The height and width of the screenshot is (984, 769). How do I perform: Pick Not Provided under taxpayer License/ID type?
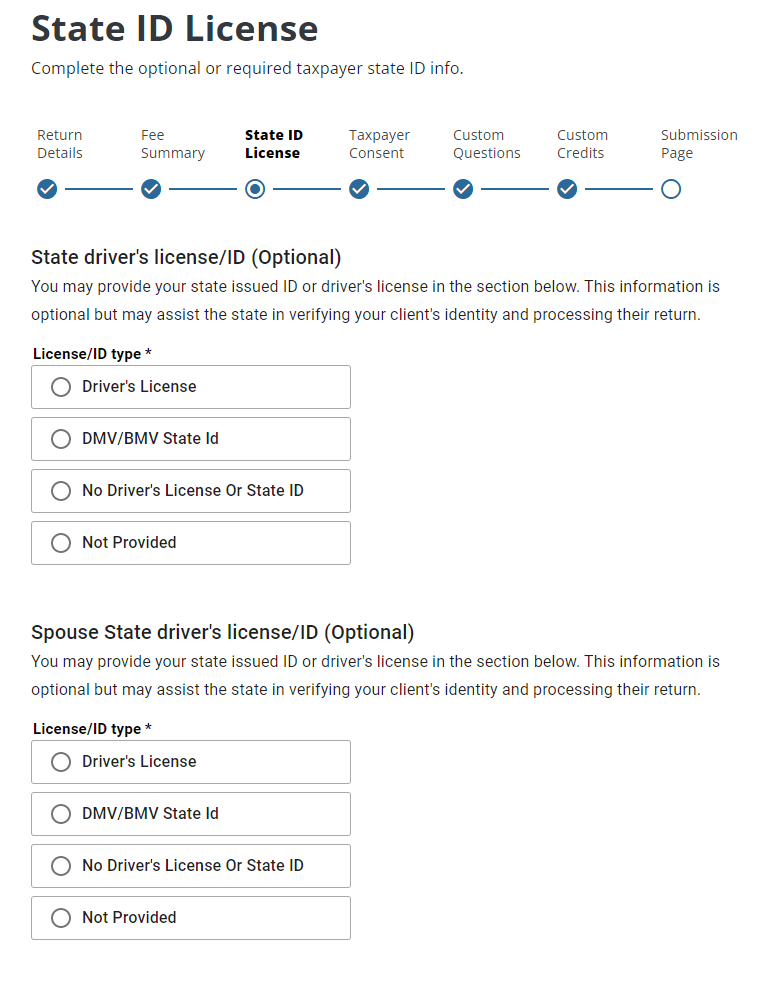61,543
